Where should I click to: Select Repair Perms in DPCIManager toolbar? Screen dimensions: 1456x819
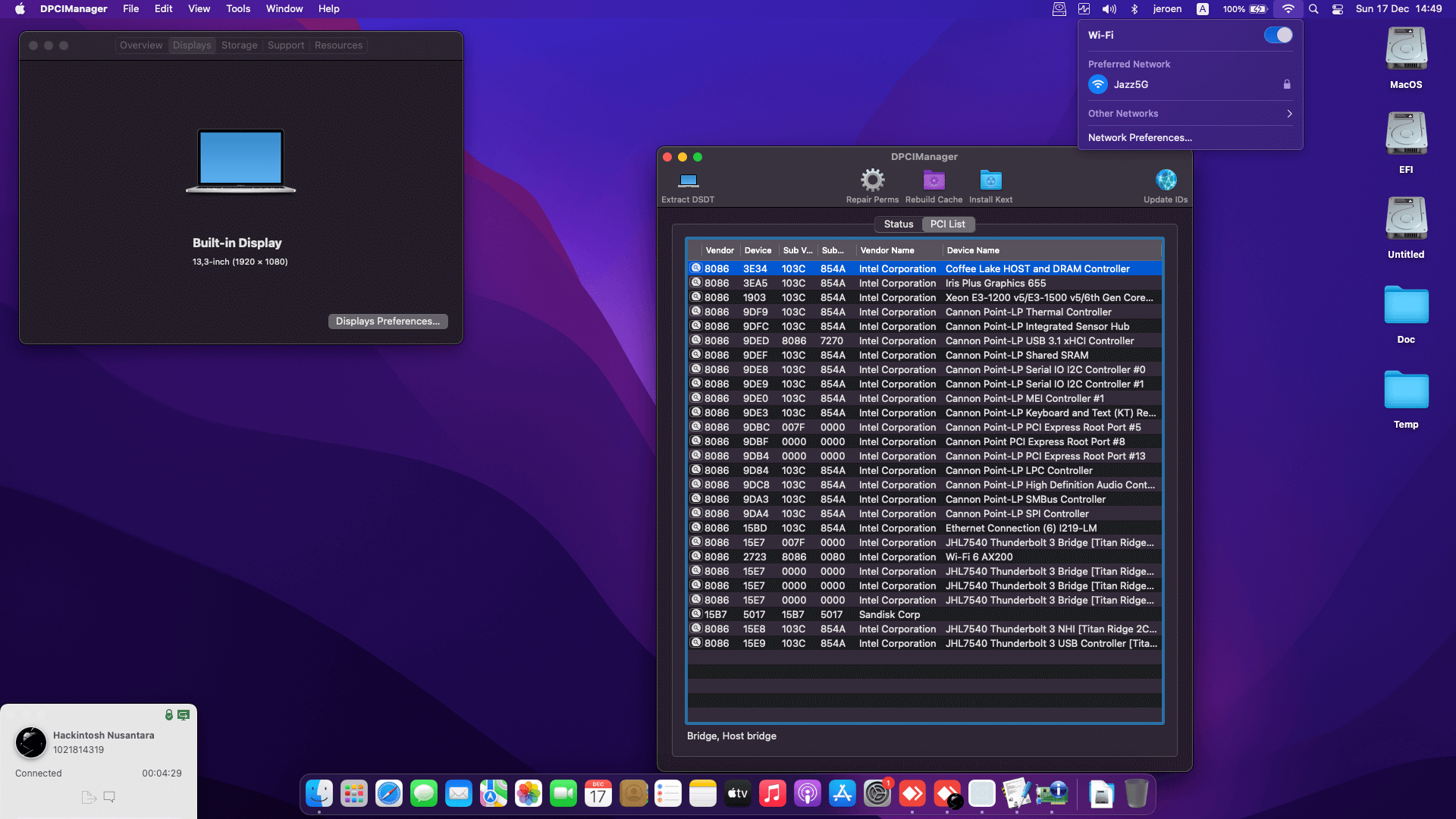click(871, 184)
